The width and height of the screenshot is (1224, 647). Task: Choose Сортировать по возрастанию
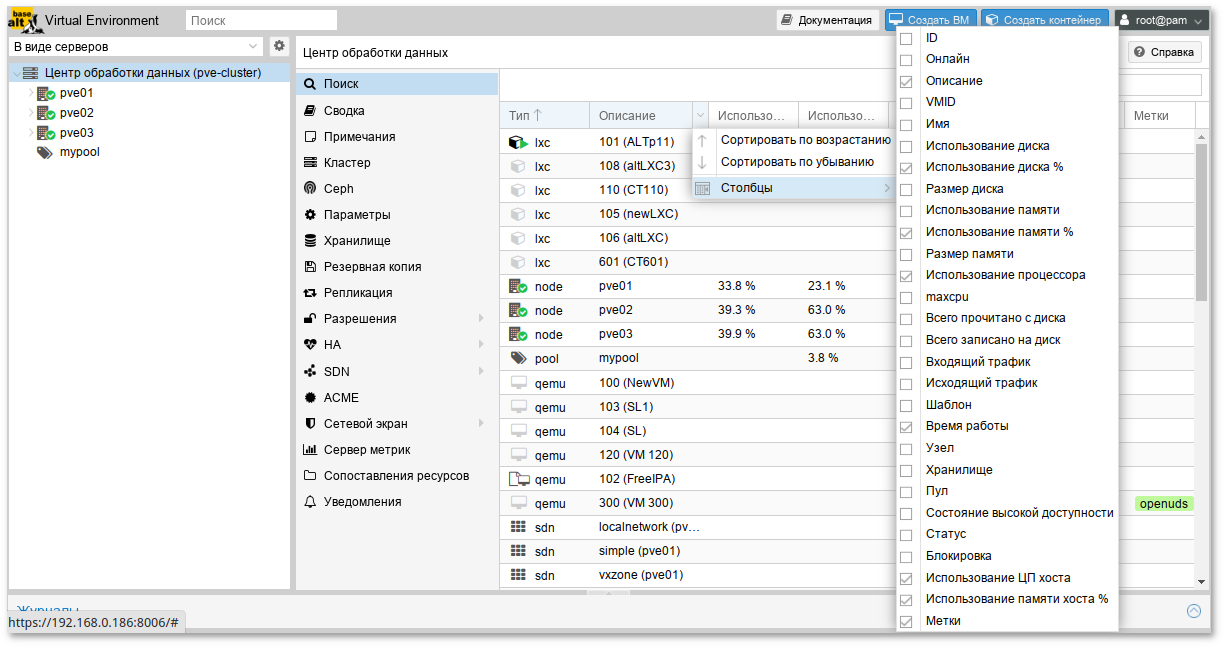804,140
